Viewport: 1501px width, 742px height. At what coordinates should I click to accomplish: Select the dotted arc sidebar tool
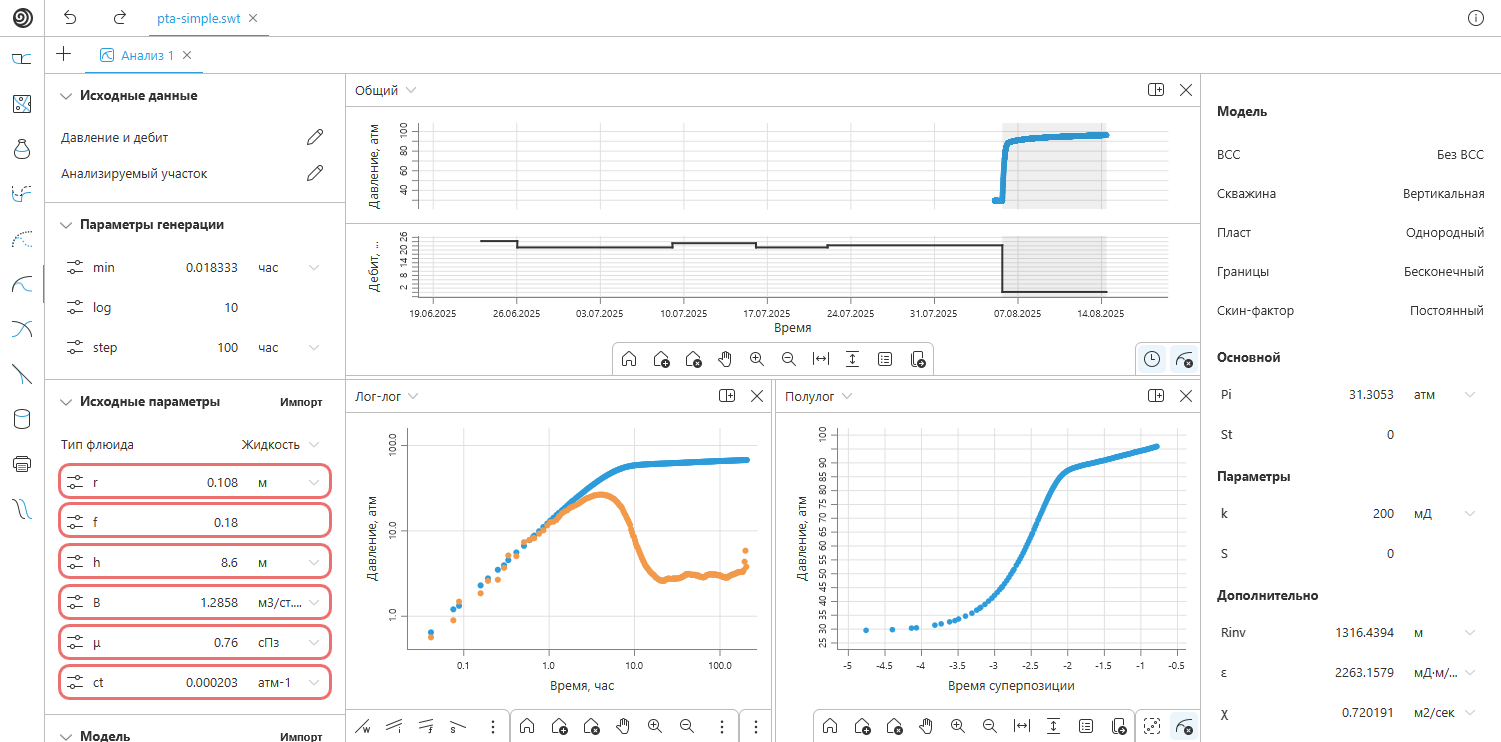(22, 238)
